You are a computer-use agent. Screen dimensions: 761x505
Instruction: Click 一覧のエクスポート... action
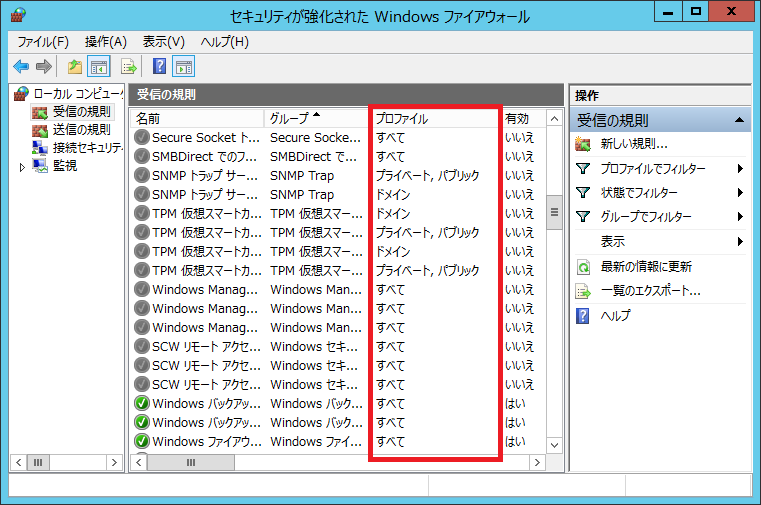coord(650,291)
